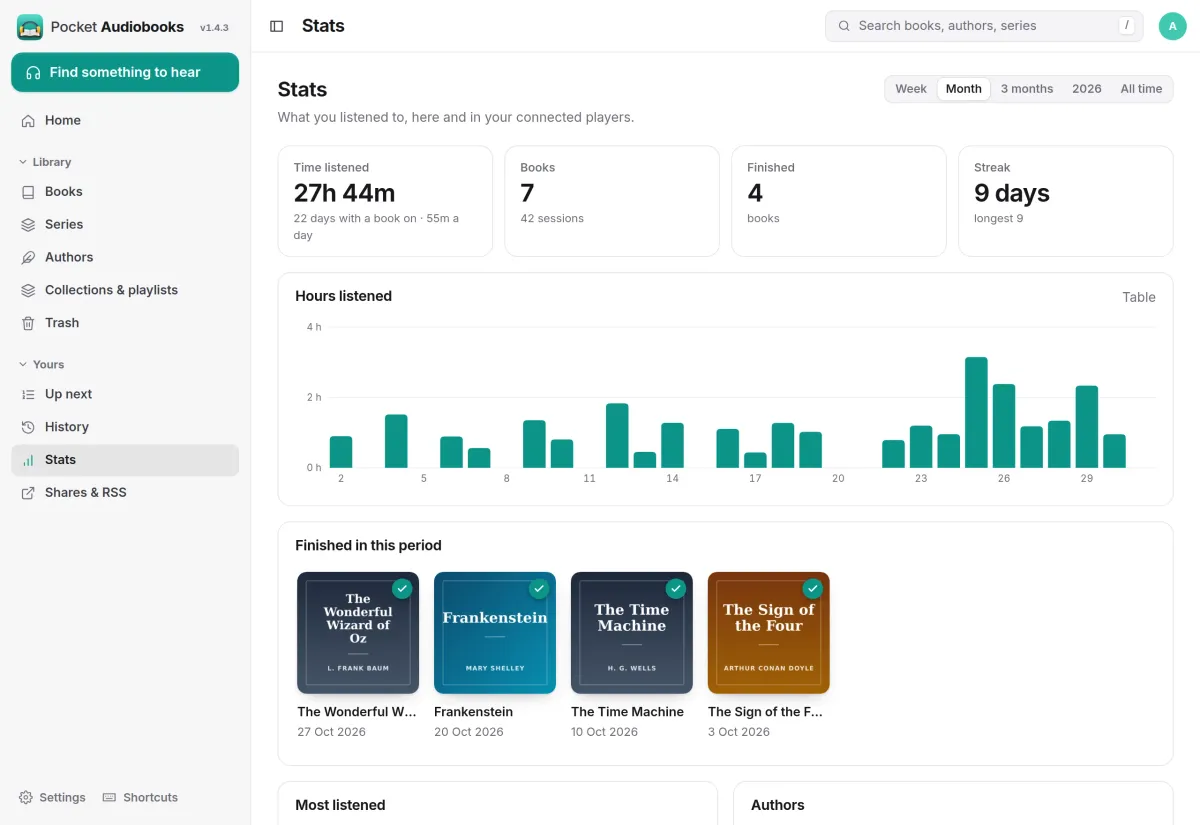Screen dimensions: 1200x825
Task: Select the All time range
Action: pos(1141,89)
